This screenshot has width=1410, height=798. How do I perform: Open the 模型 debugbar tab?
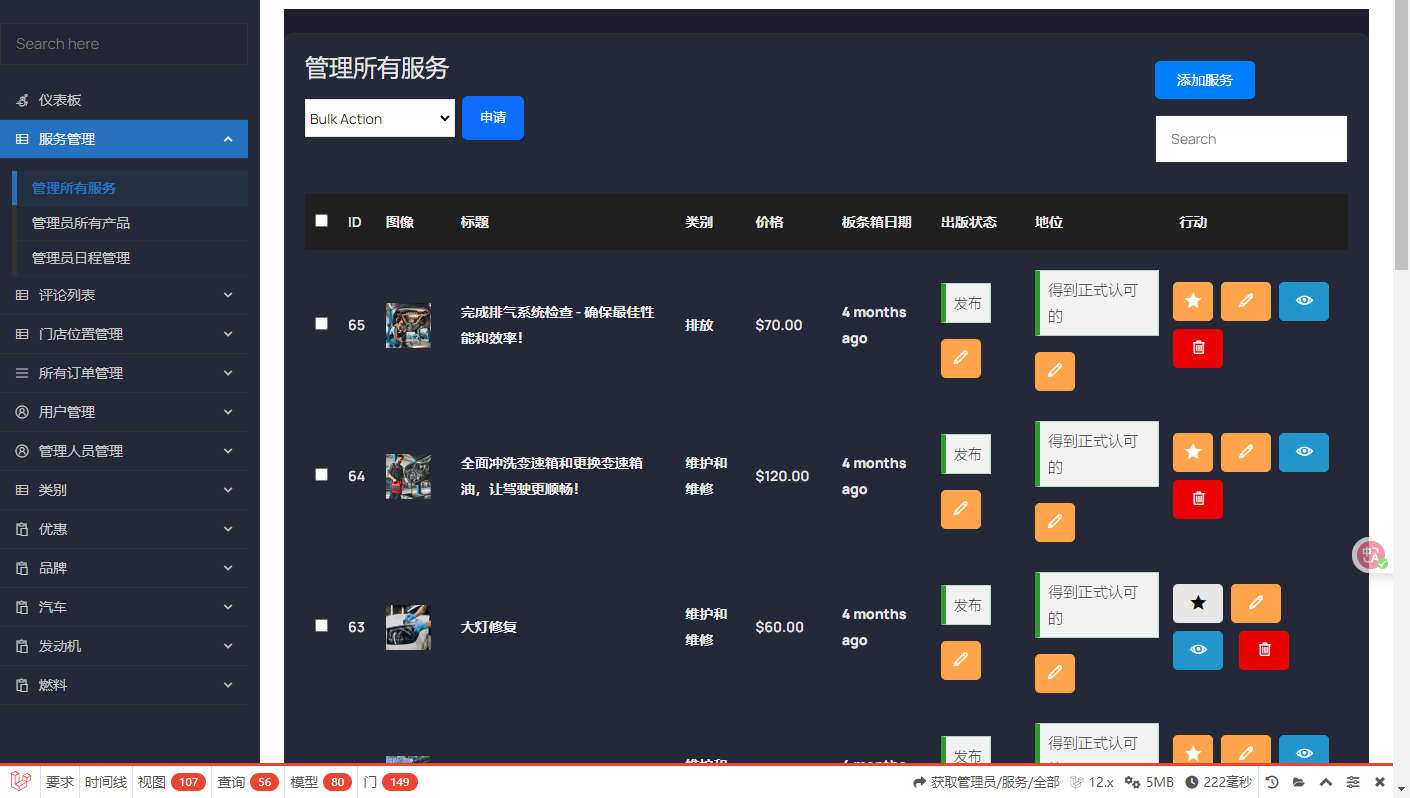tap(321, 782)
